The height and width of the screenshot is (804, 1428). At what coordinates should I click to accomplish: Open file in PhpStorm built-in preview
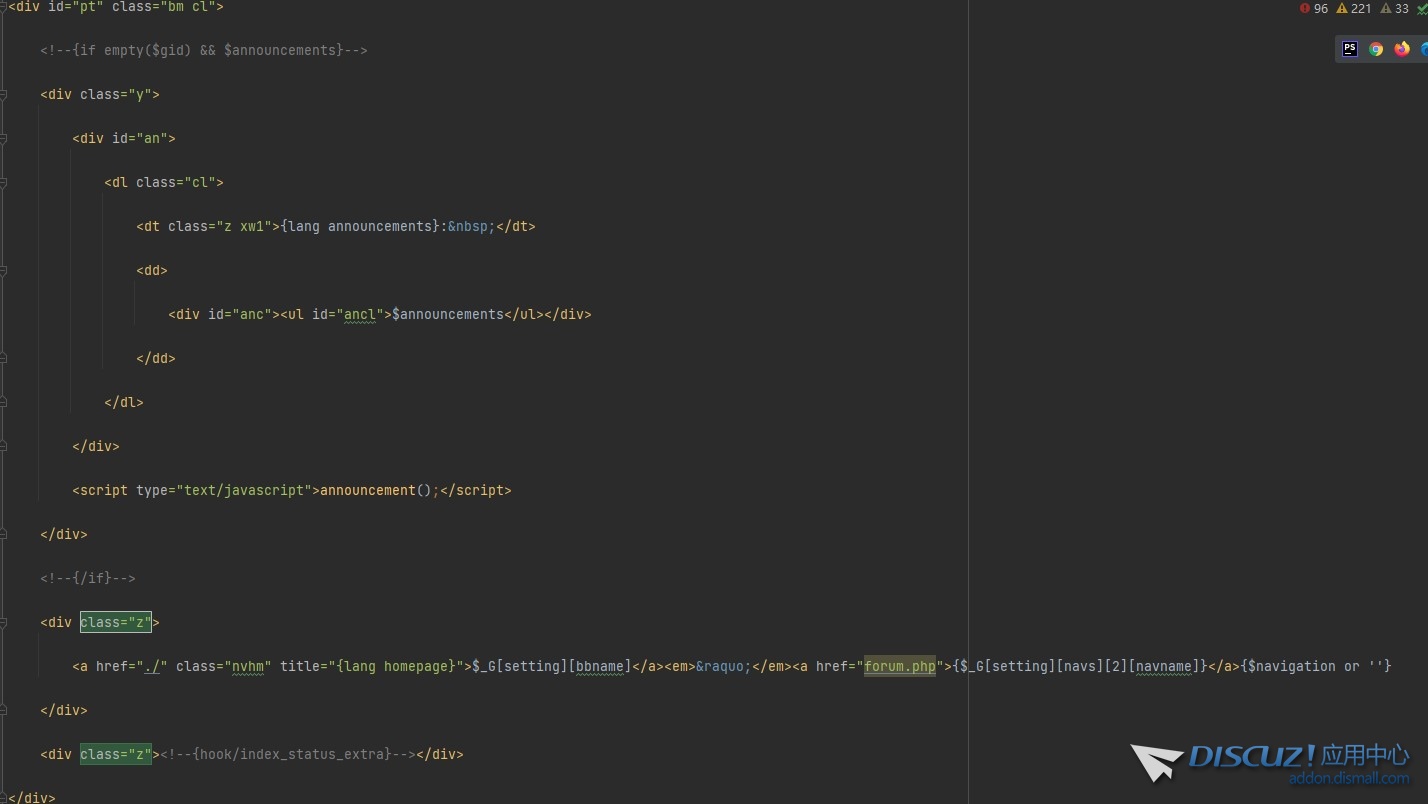pos(1350,49)
